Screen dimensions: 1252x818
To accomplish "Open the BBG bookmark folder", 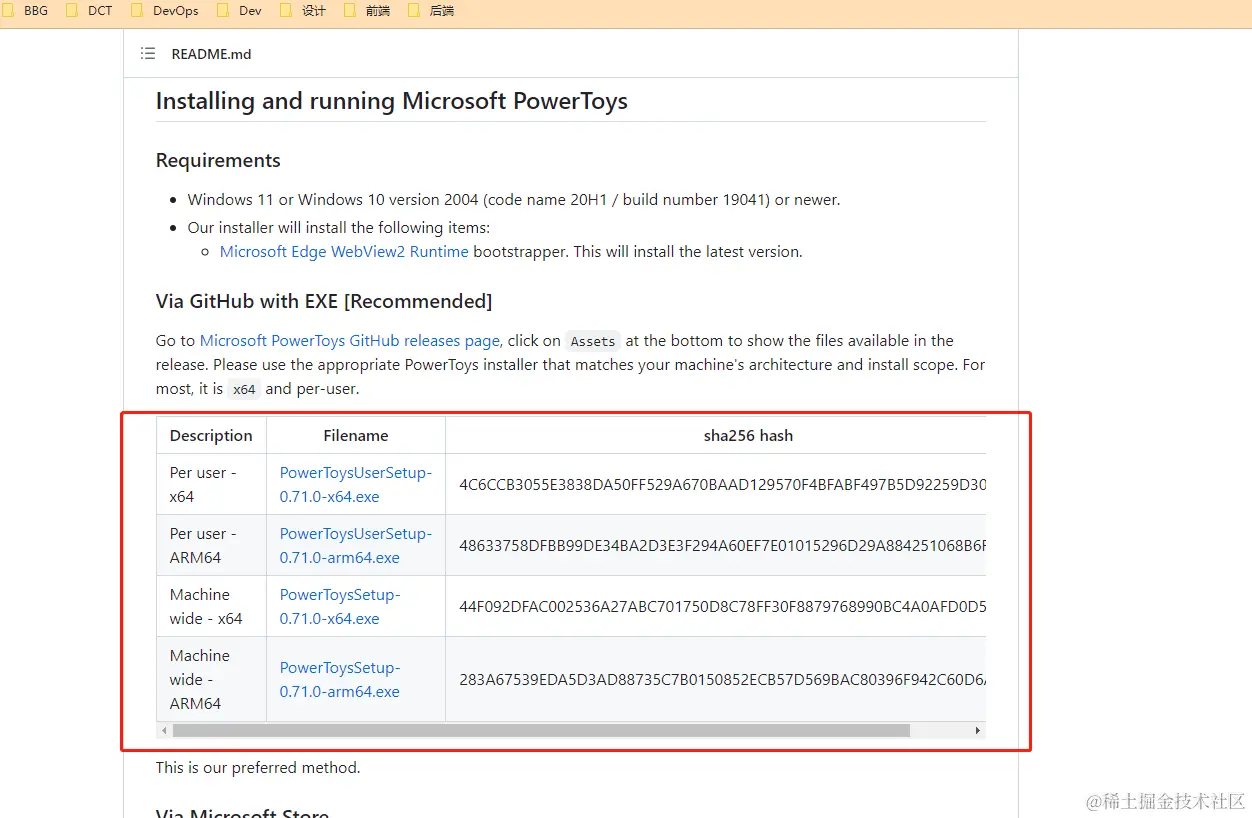I will click(x=27, y=11).
